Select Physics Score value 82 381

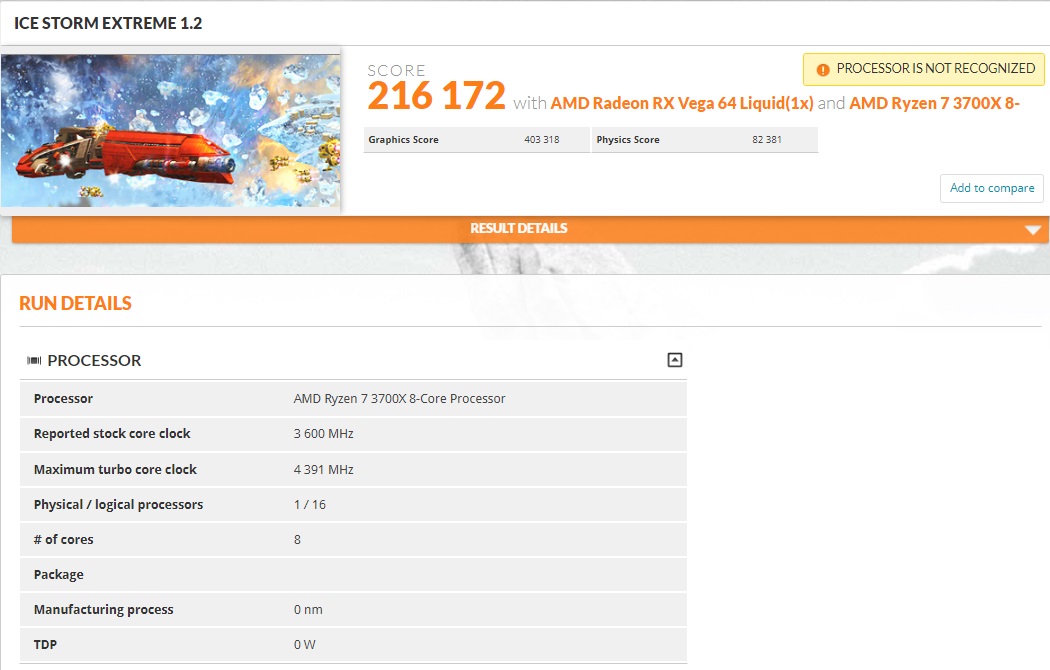tap(767, 139)
